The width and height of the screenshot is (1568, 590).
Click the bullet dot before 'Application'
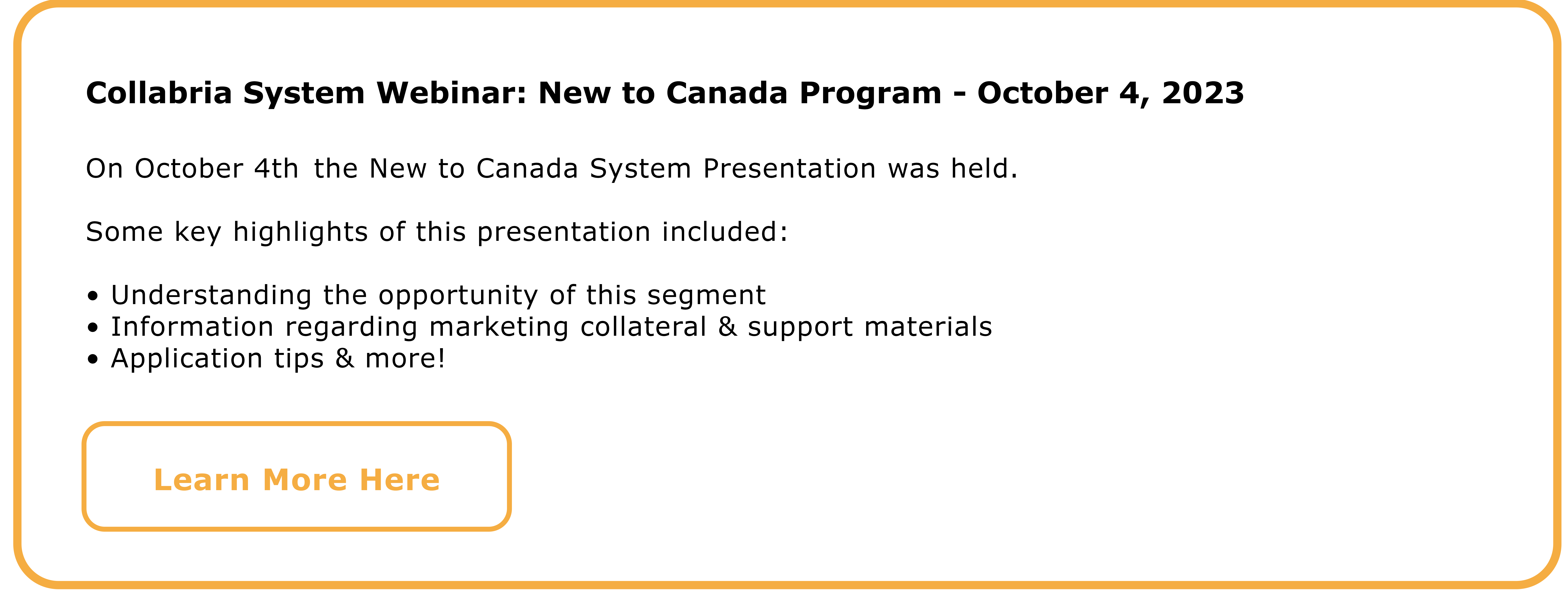(x=93, y=359)
